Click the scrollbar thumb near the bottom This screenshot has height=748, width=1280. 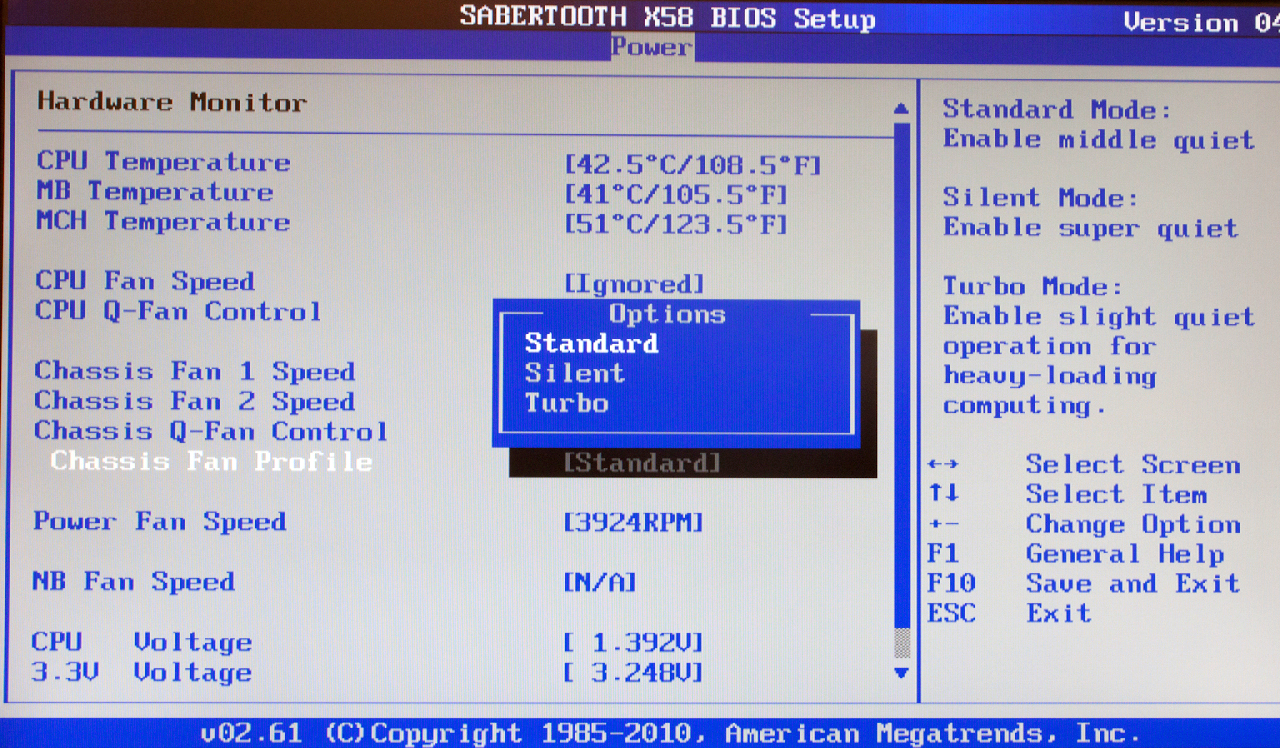[901, 641]
